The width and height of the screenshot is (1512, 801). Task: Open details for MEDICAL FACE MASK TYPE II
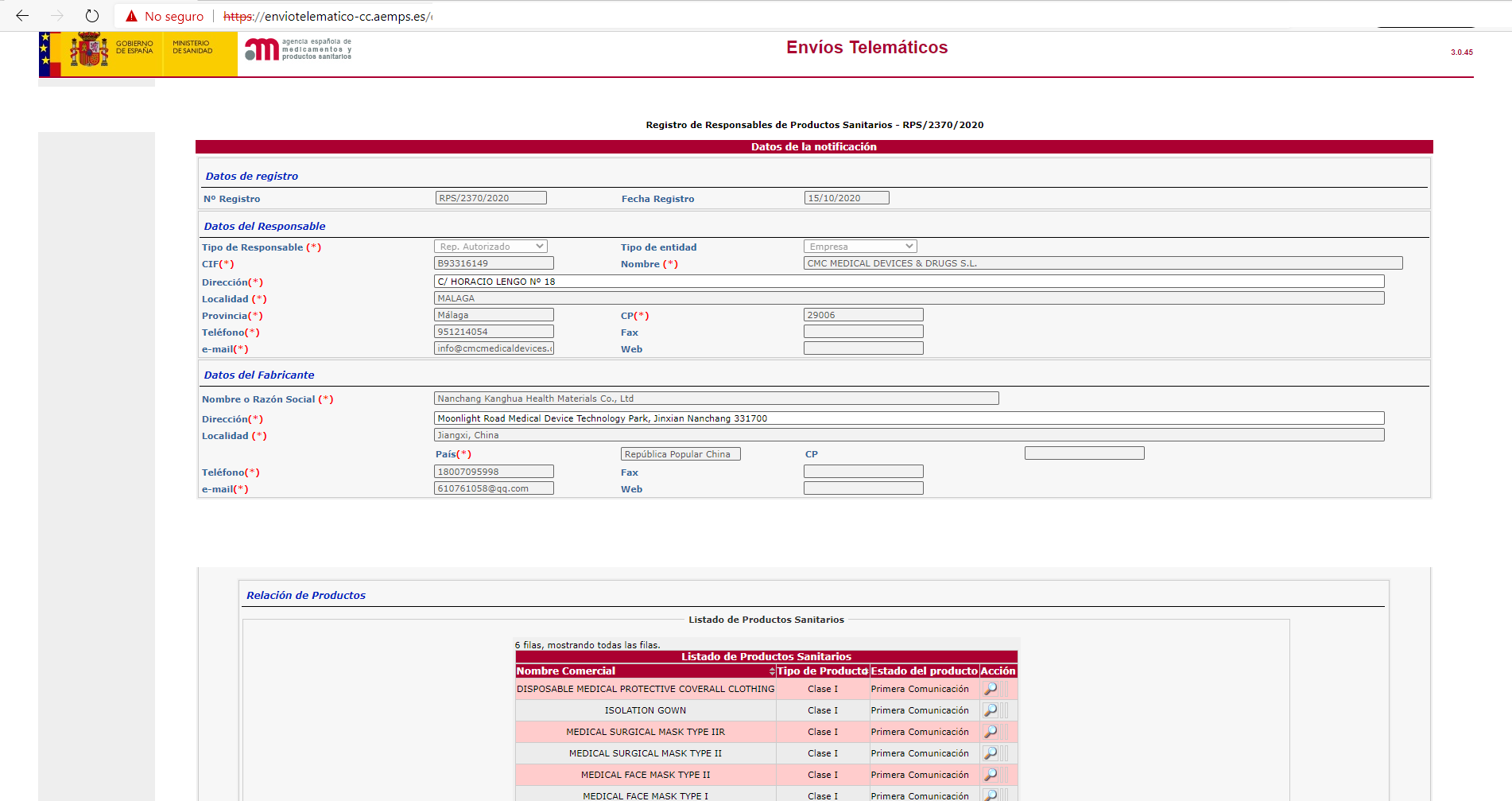pyautogui.click(x=991, y=775)
